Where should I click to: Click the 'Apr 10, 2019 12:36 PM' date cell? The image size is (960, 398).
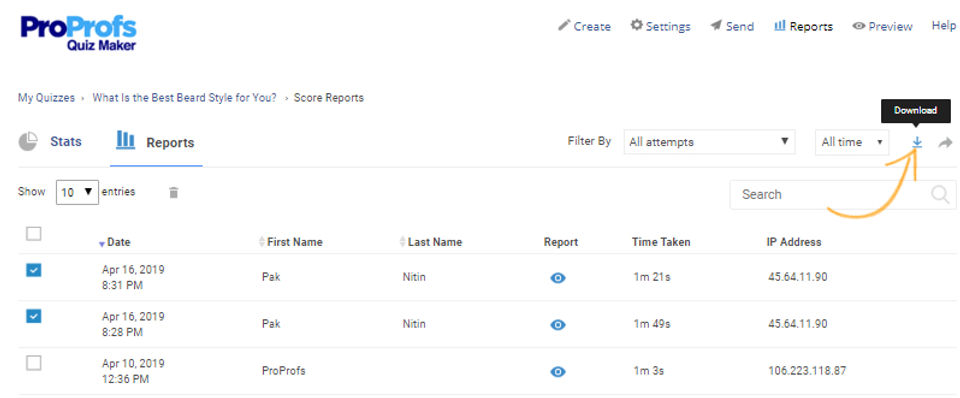tap(133, 371)
